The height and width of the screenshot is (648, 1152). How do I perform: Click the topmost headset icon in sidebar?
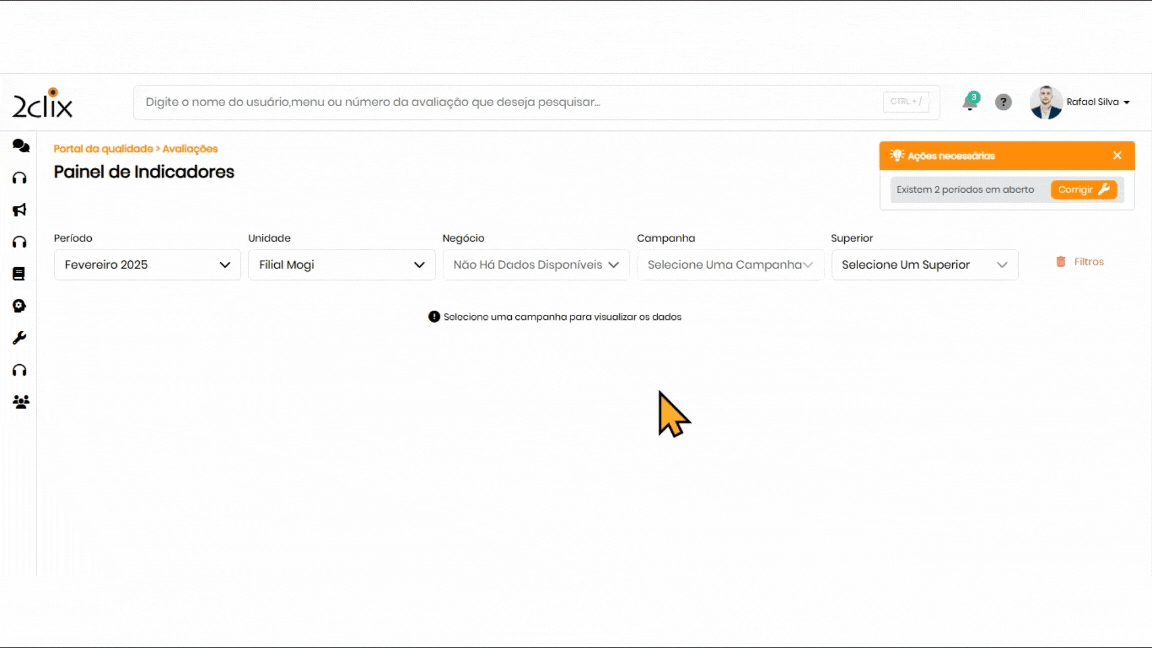click(x=19, y=178)
